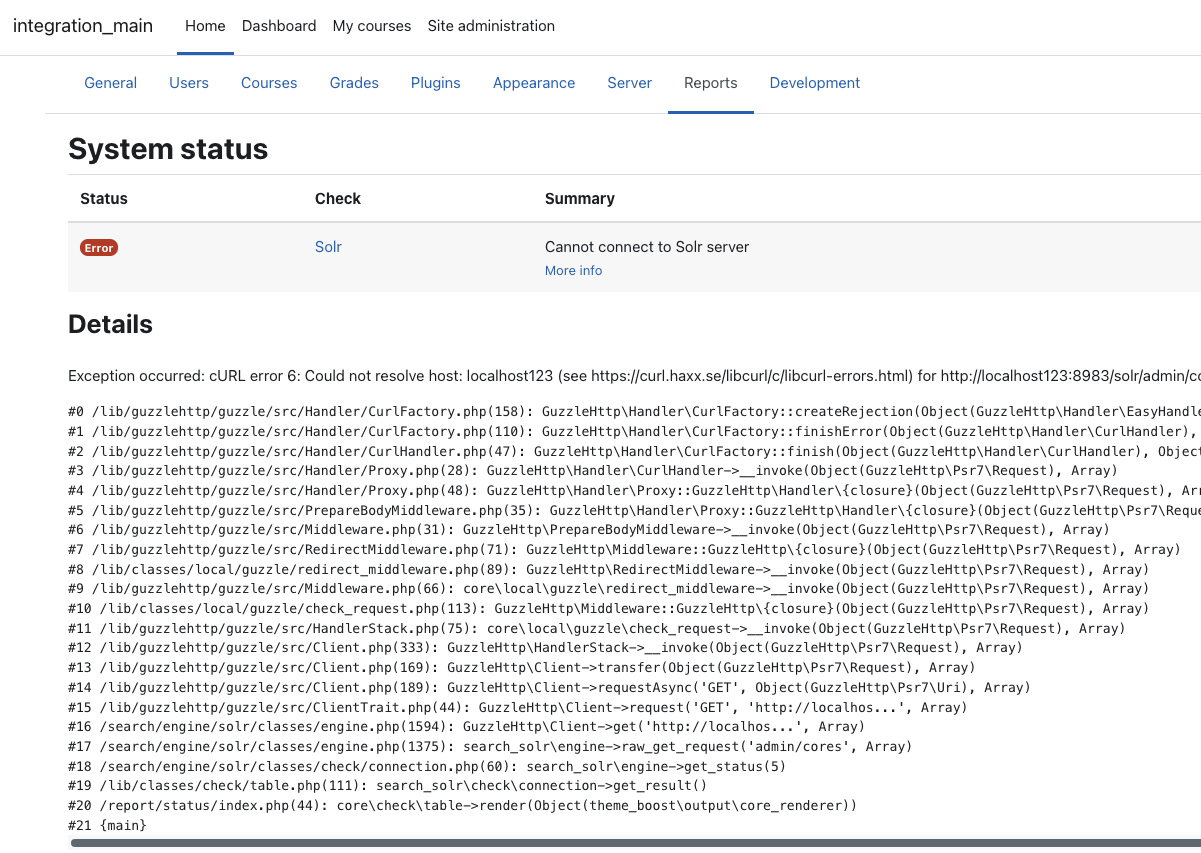
Task: Click stack trace line #12 Client.php(333)
Action: tap(545, 647)
